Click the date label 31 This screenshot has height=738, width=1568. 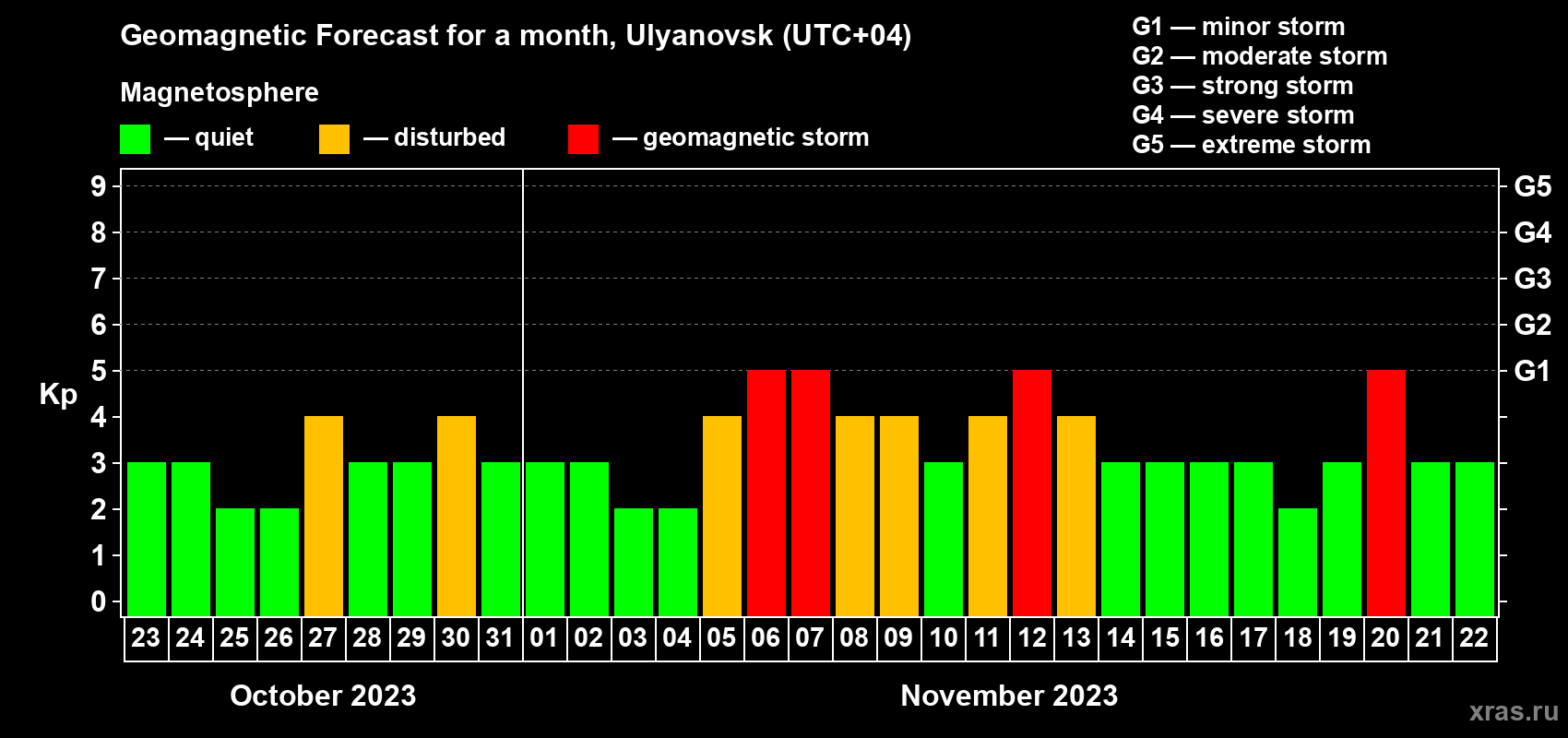pyautogui.click(x=500, y=637)
